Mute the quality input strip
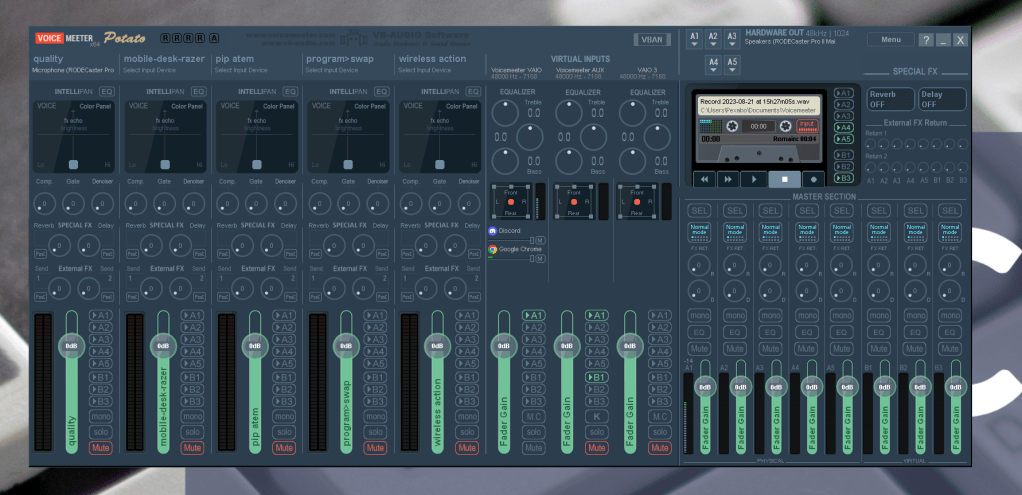Viewport: 1022px width, 495px height. (101, 448)
